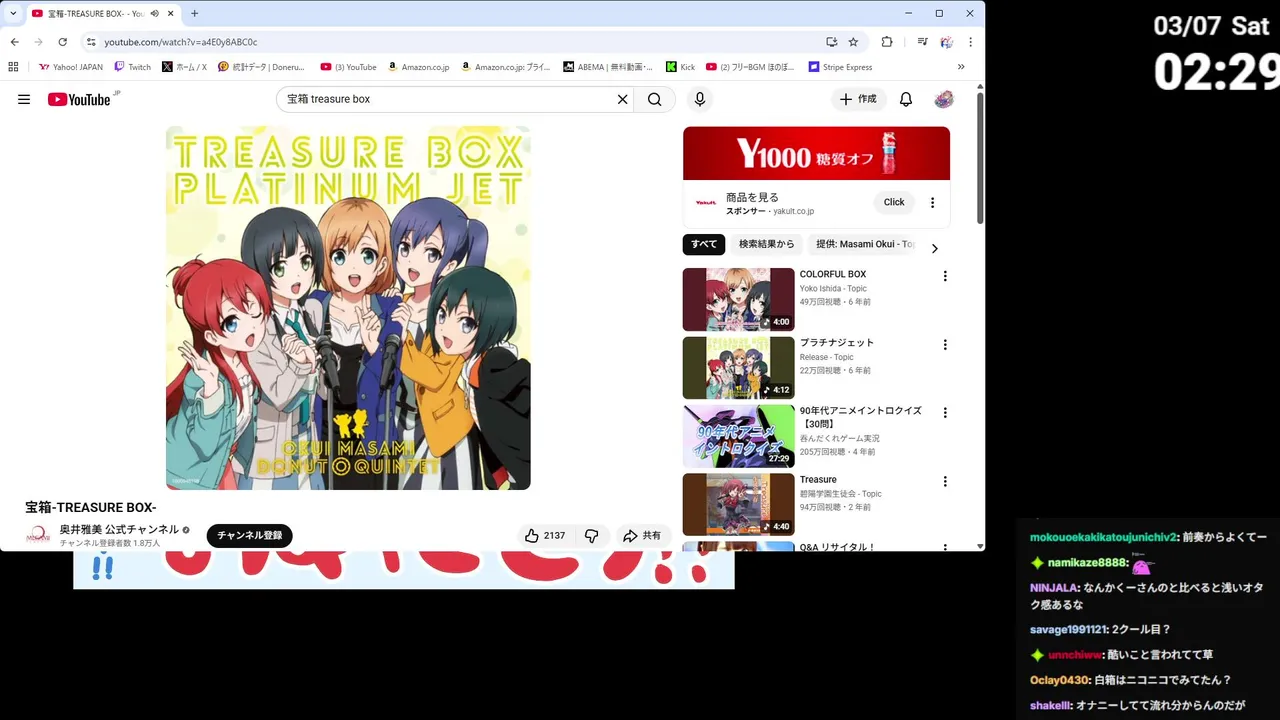Open a new browser tab
The image size is (1280, 720).
coord(194,14)
